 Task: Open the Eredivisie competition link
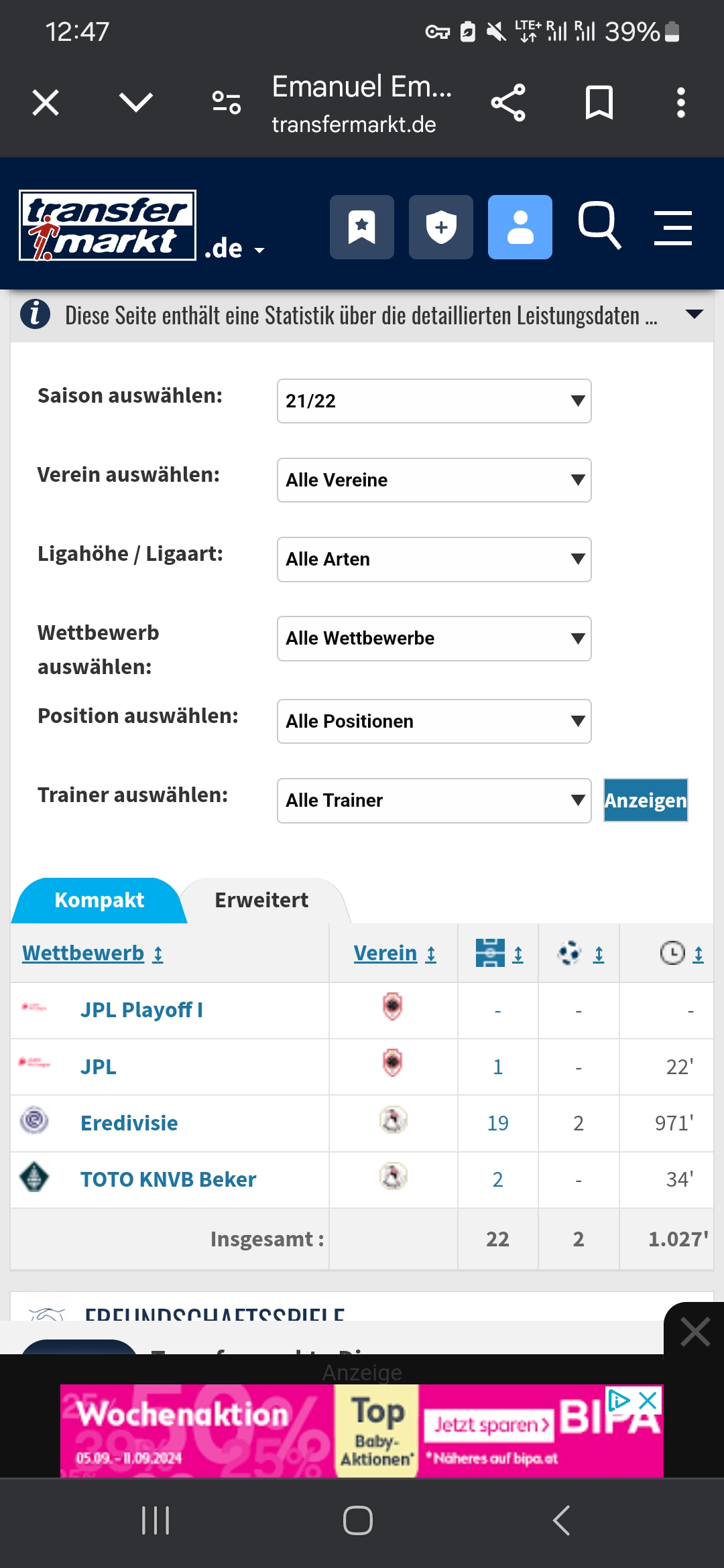(x=129, y=1123)
